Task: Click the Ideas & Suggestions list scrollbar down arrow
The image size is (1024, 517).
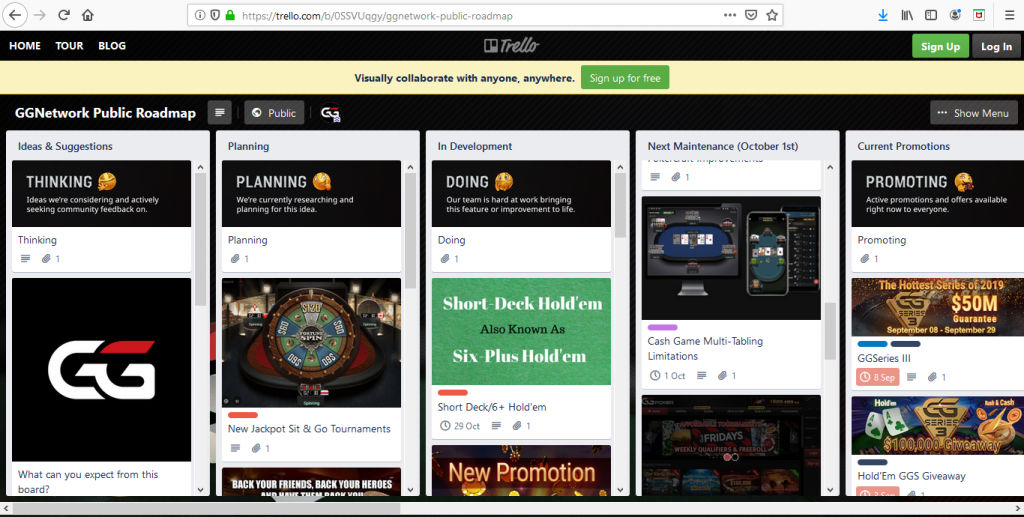Action: (200, 489)
